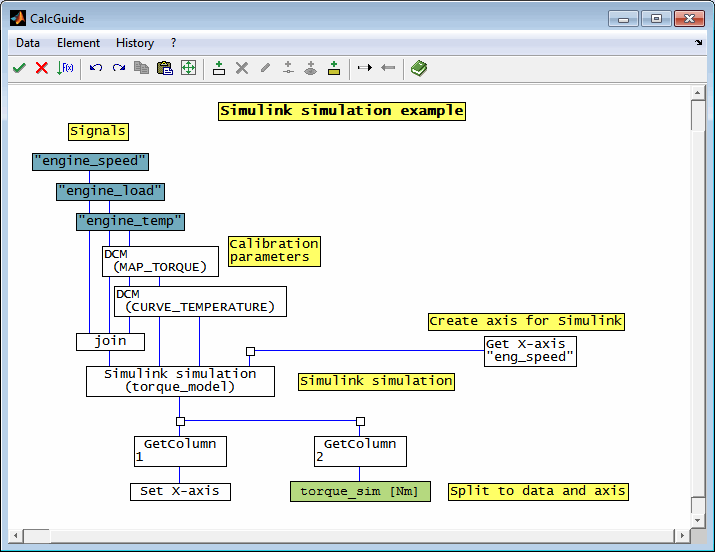The width and height of the screenshot is (715, 552).
Task: Select the "Calibration parameters" note
Action: [x=275, y=251]
